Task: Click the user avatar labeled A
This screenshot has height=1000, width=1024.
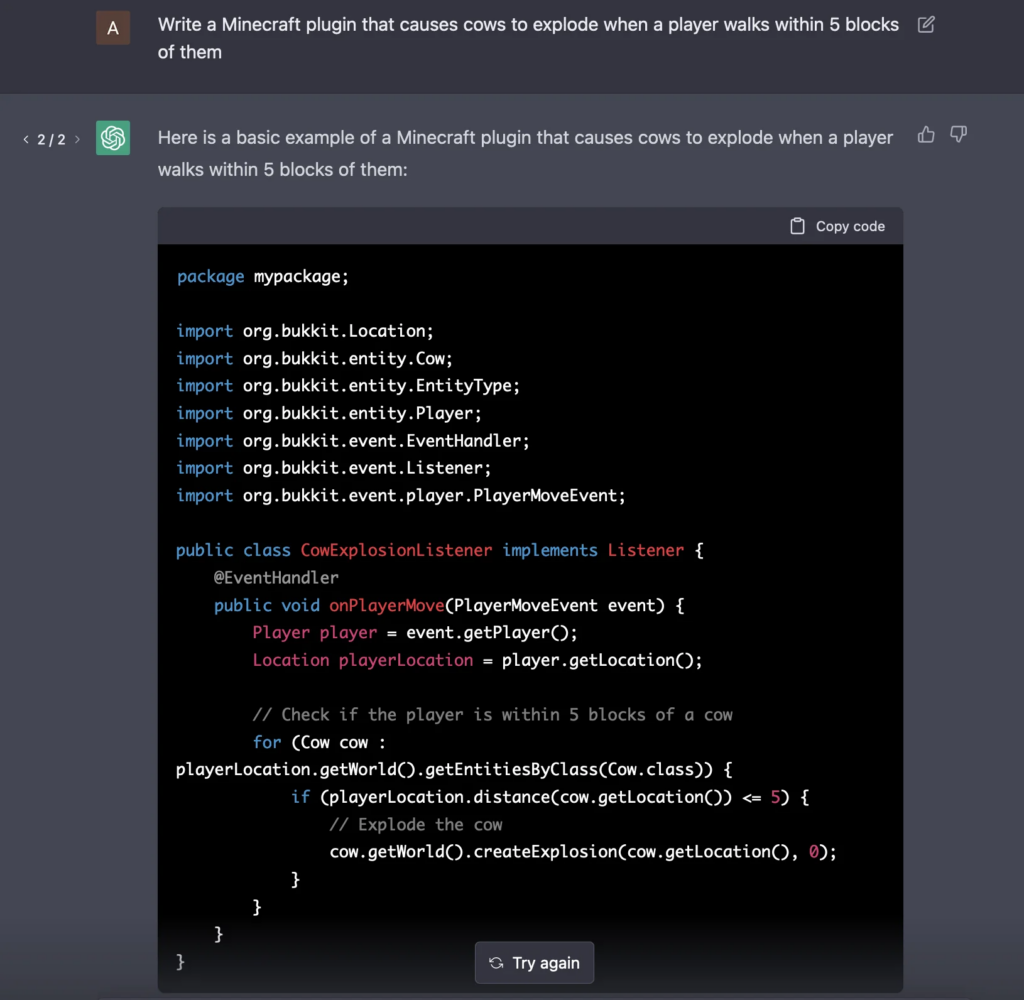Action: [x=113, y=28]
